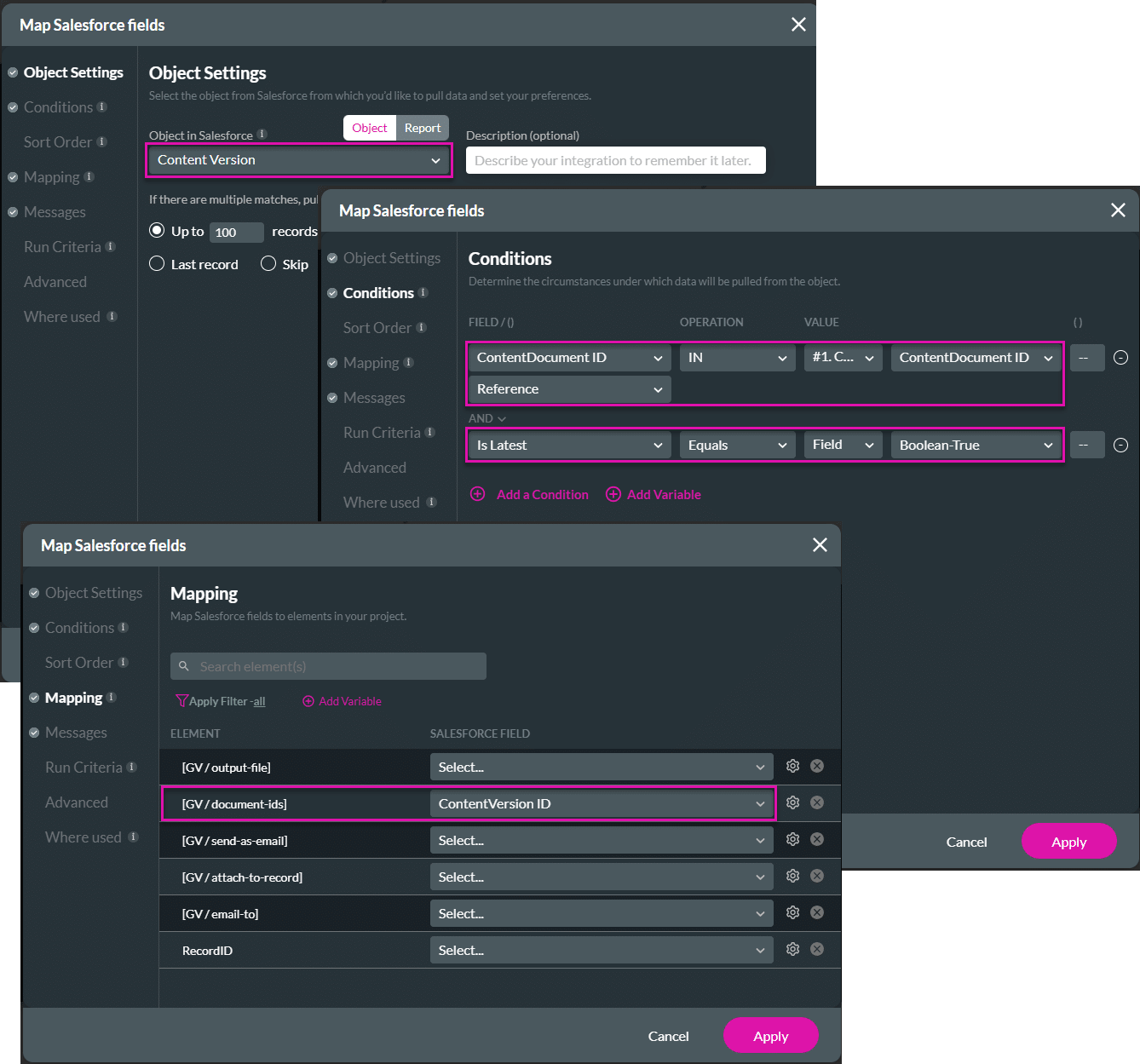Screen dimensions: 1140x1064
Task: Click the plus icon beside Add a Condition
Action: [x=478, y=494]
